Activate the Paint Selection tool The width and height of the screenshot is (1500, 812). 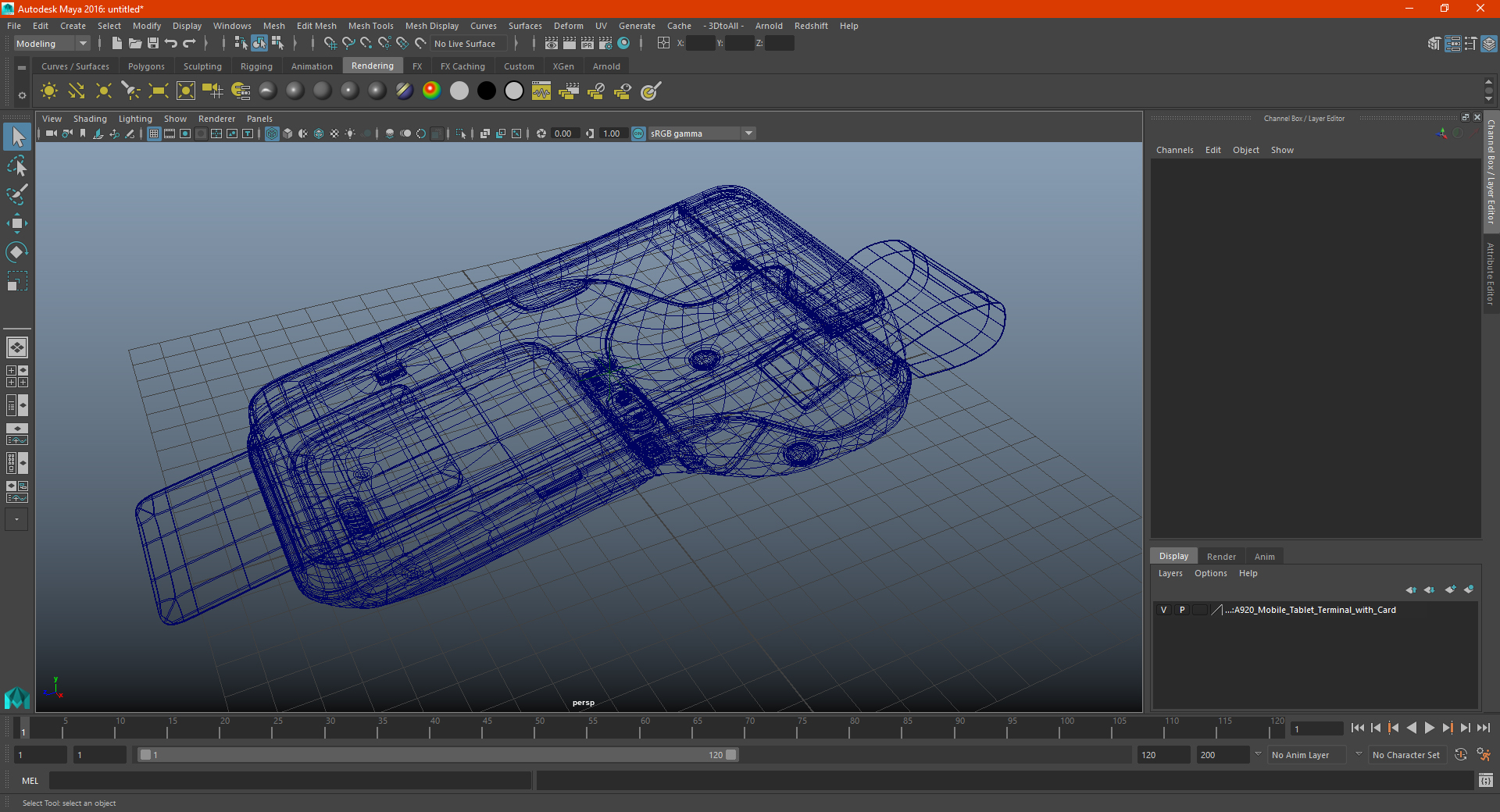[16, 194]
